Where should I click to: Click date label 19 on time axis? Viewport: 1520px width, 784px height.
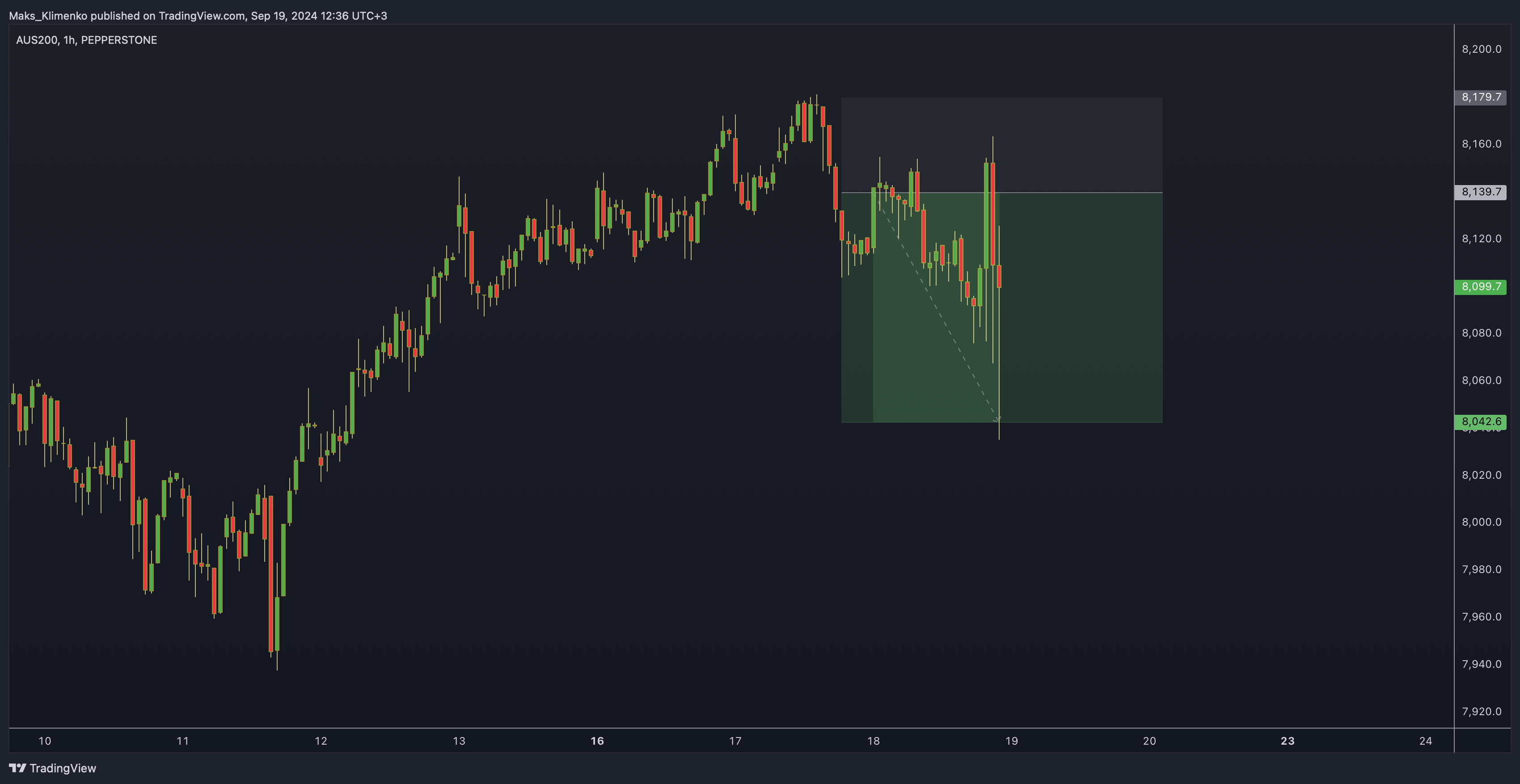[x=1011, y=741]
